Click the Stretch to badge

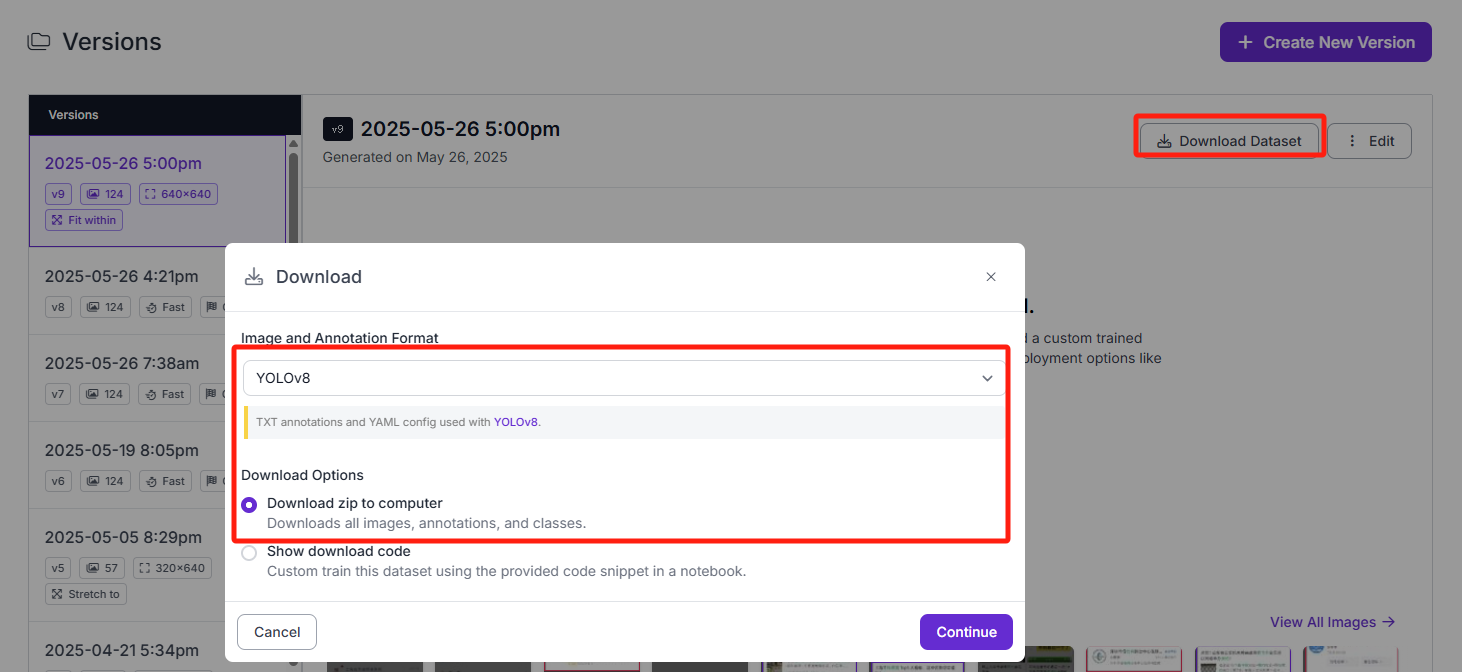click(86, 594)
